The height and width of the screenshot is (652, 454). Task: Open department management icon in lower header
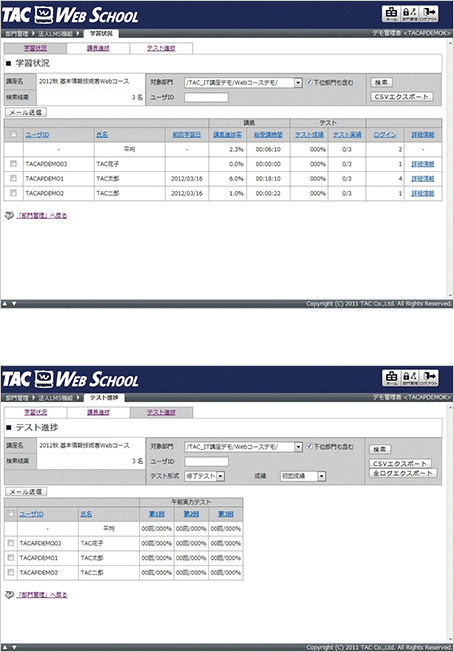pos(410,377)
